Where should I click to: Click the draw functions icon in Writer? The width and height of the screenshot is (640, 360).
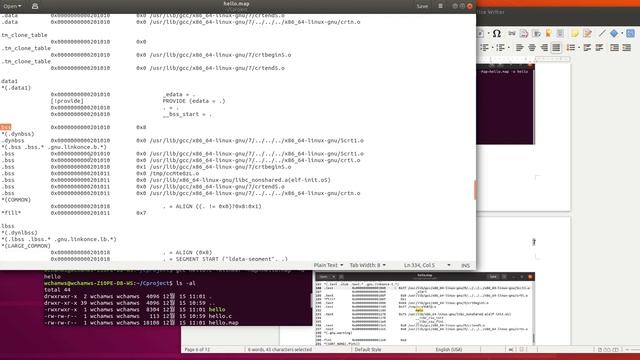pyautogui.click(x=631, y=33)
